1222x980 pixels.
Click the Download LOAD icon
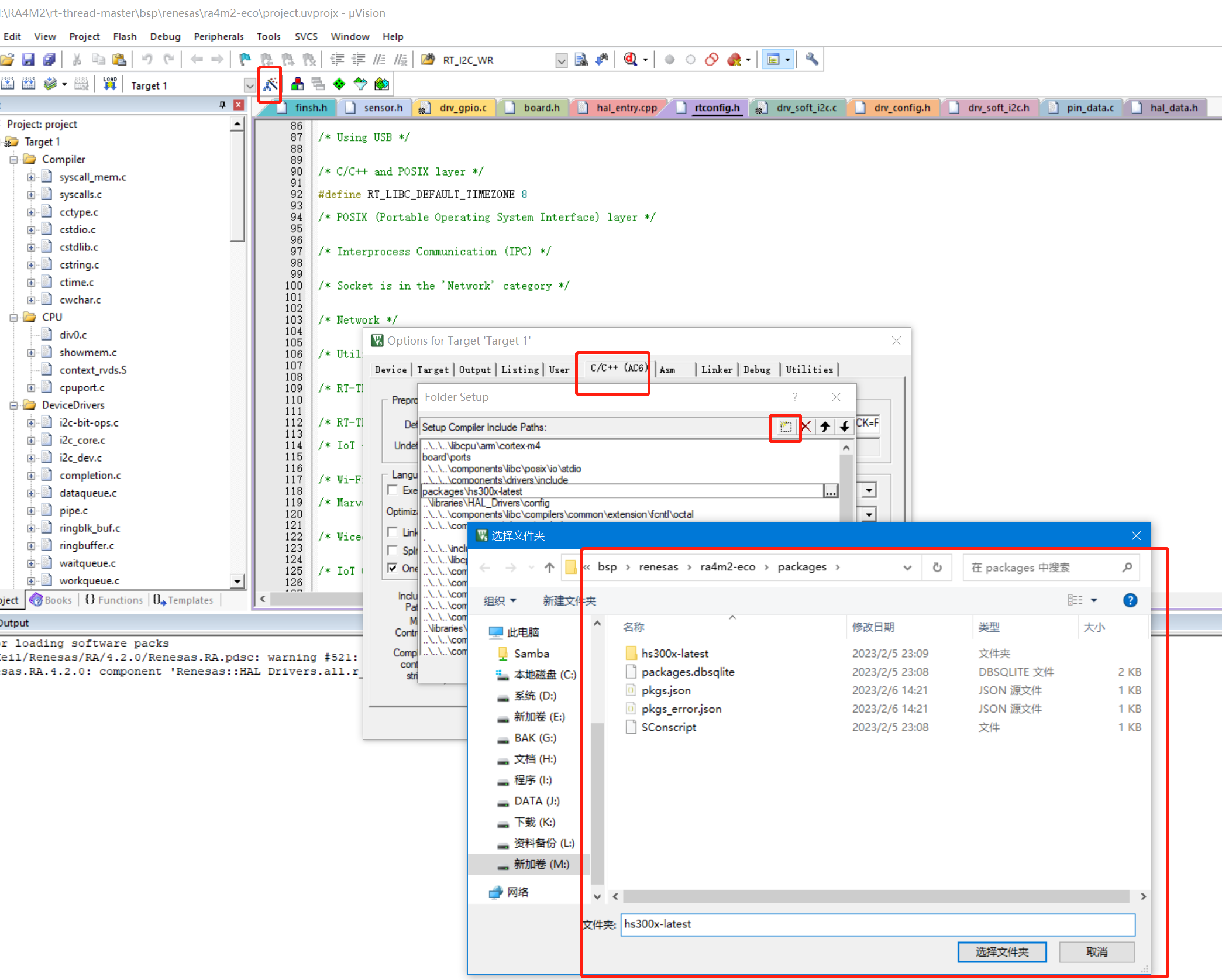tap(109, 84)
